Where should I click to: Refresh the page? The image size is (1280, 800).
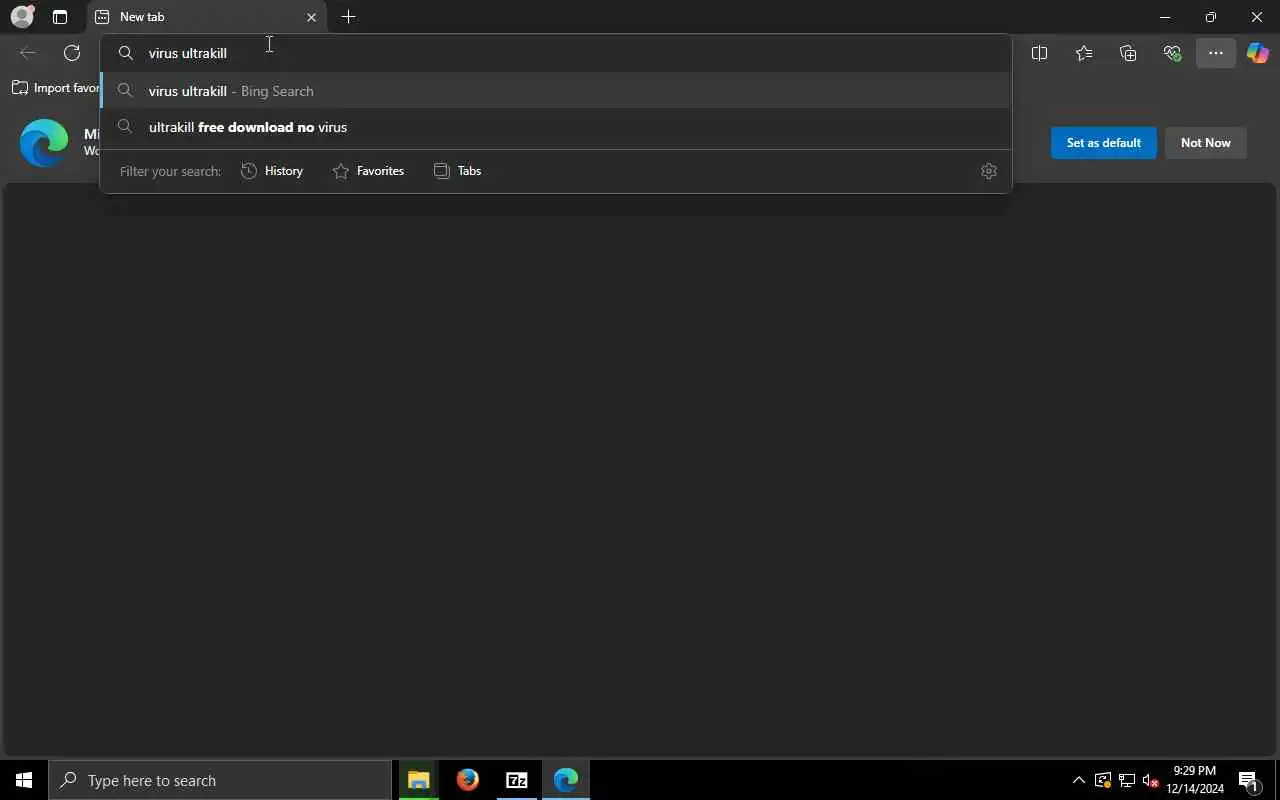pyautogui.click(x=72, y=53)
